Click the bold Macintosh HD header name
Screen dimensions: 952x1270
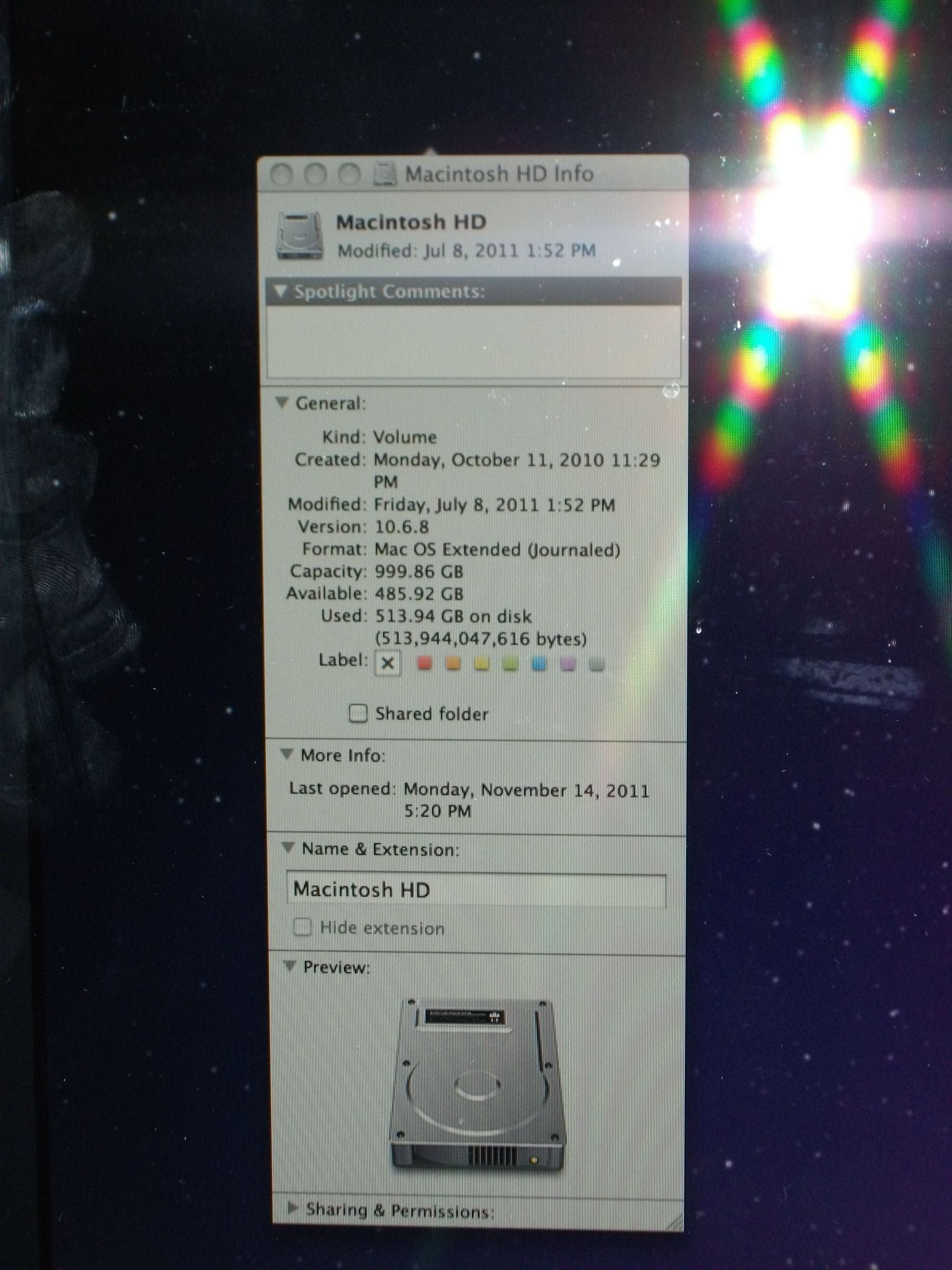click(x=411, y=221)
